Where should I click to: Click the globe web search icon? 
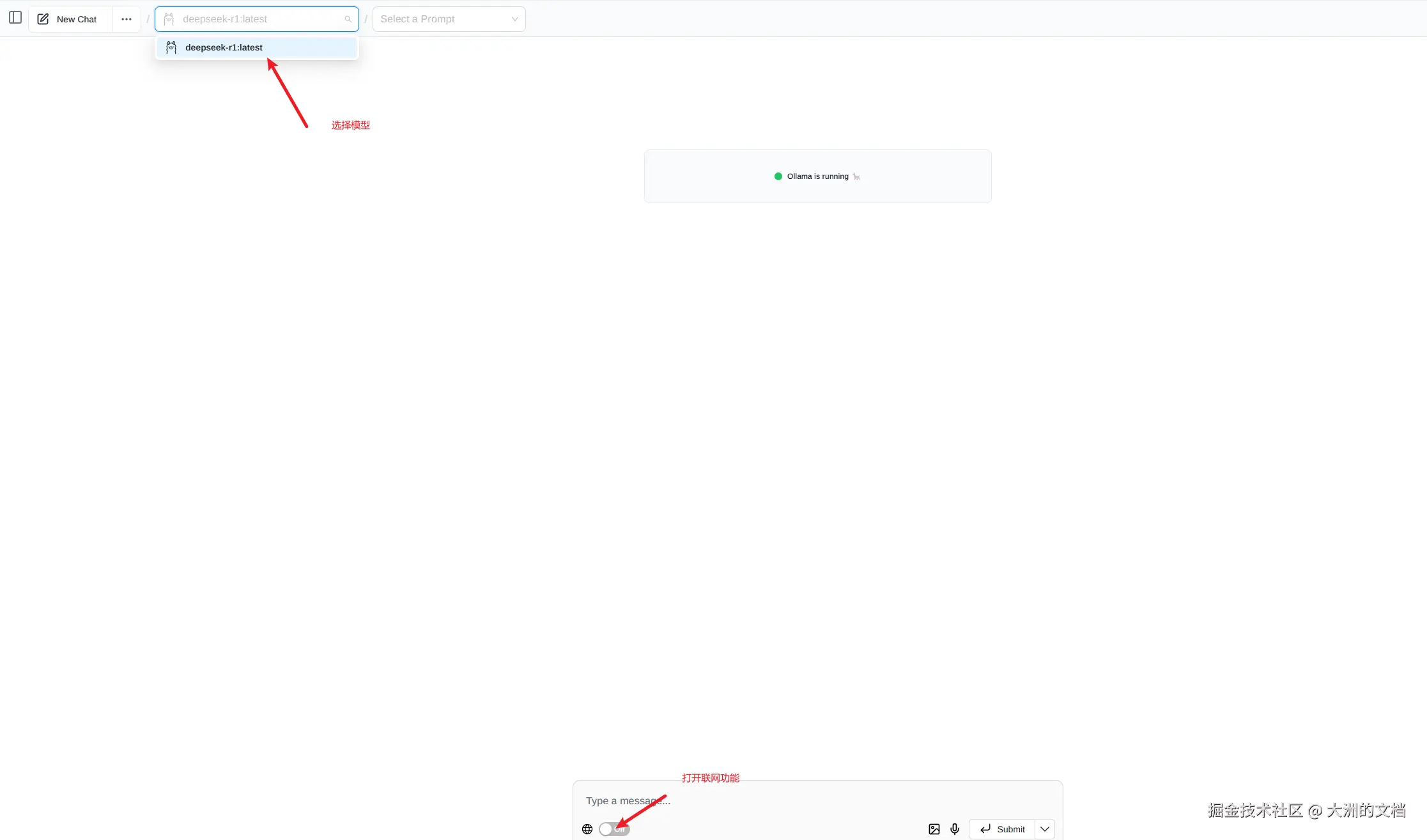(587, 829)
